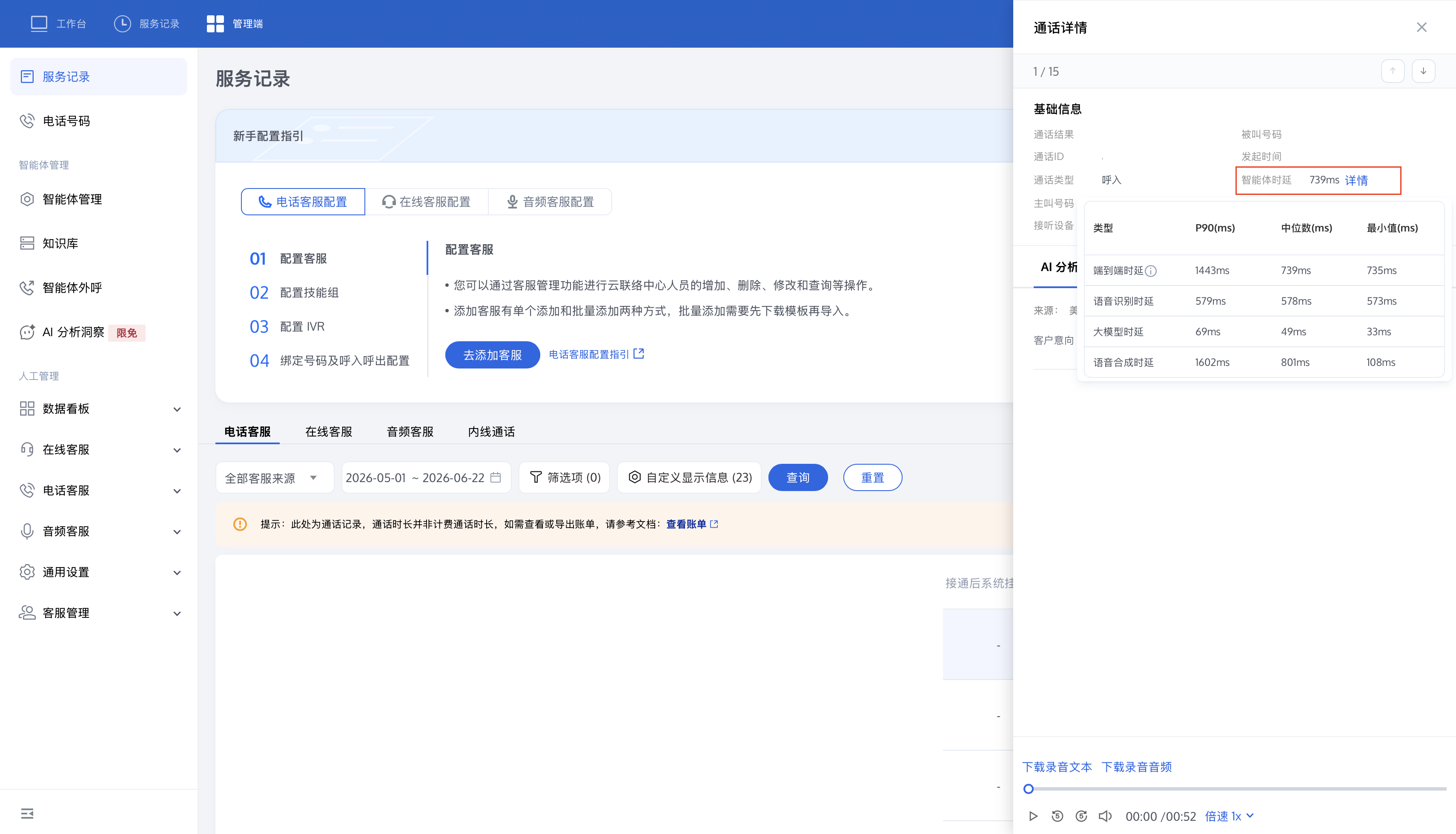
Task: Open 服务记录 clock item in top bar
Action: point(147,23)
